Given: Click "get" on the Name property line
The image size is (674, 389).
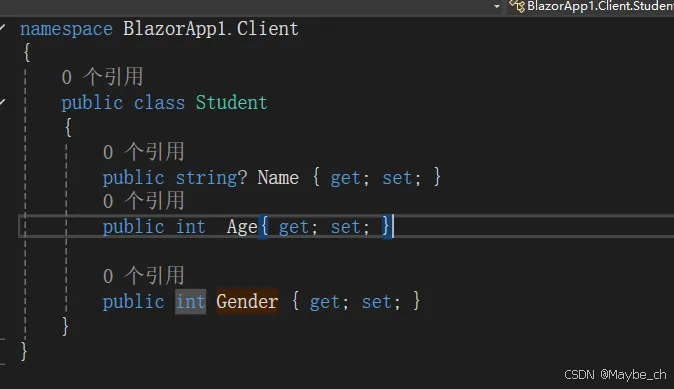Looking at the screenshot, I should point(345,179).
